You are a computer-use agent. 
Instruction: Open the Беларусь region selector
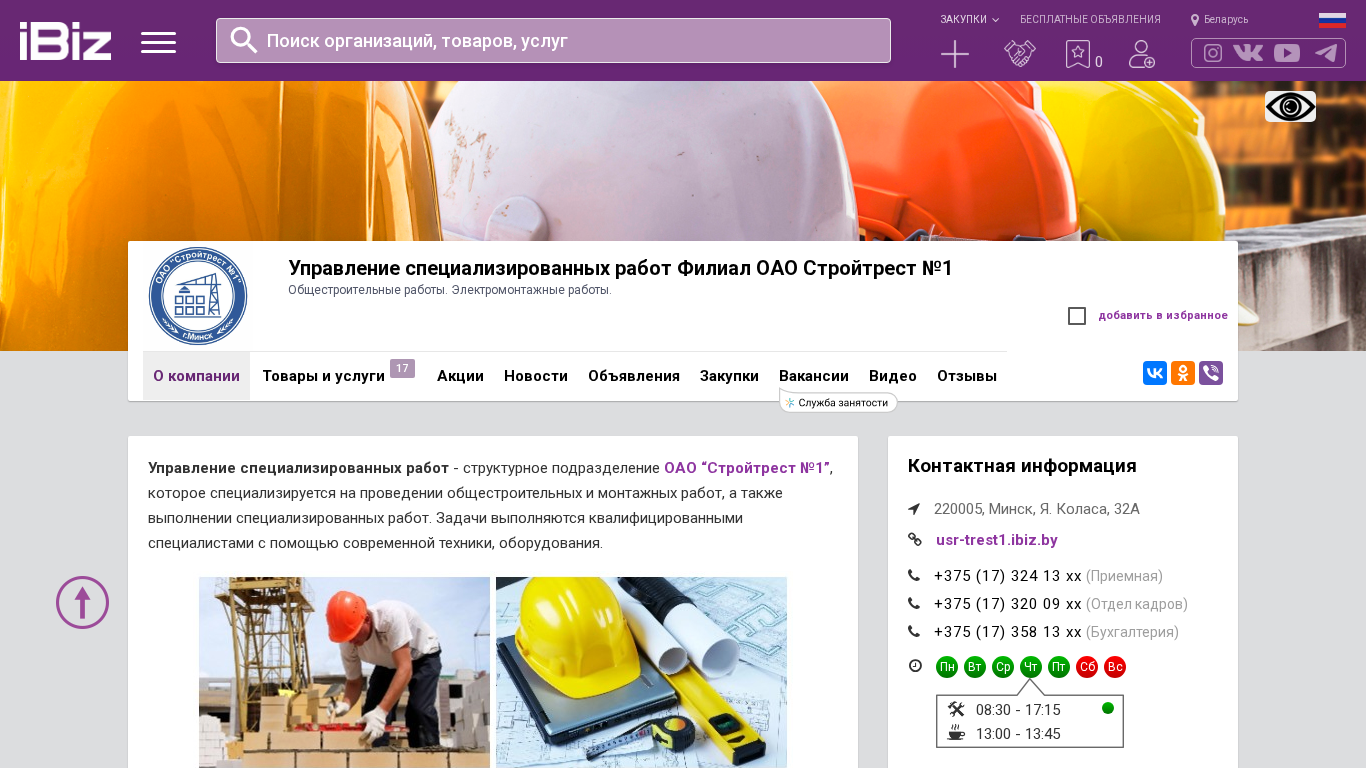[1219, 20]
